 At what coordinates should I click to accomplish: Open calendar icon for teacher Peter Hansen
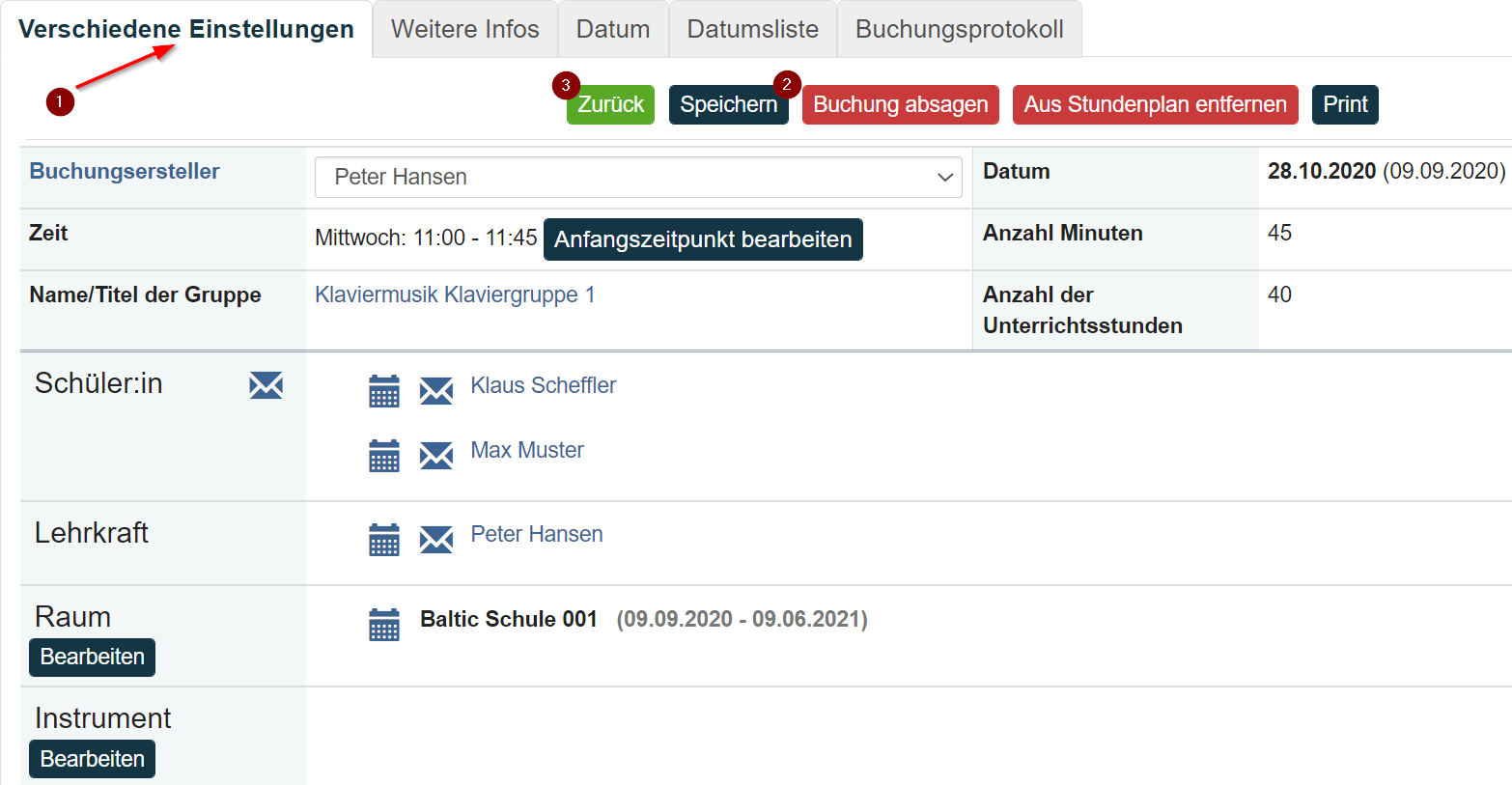tap(384, 540)
